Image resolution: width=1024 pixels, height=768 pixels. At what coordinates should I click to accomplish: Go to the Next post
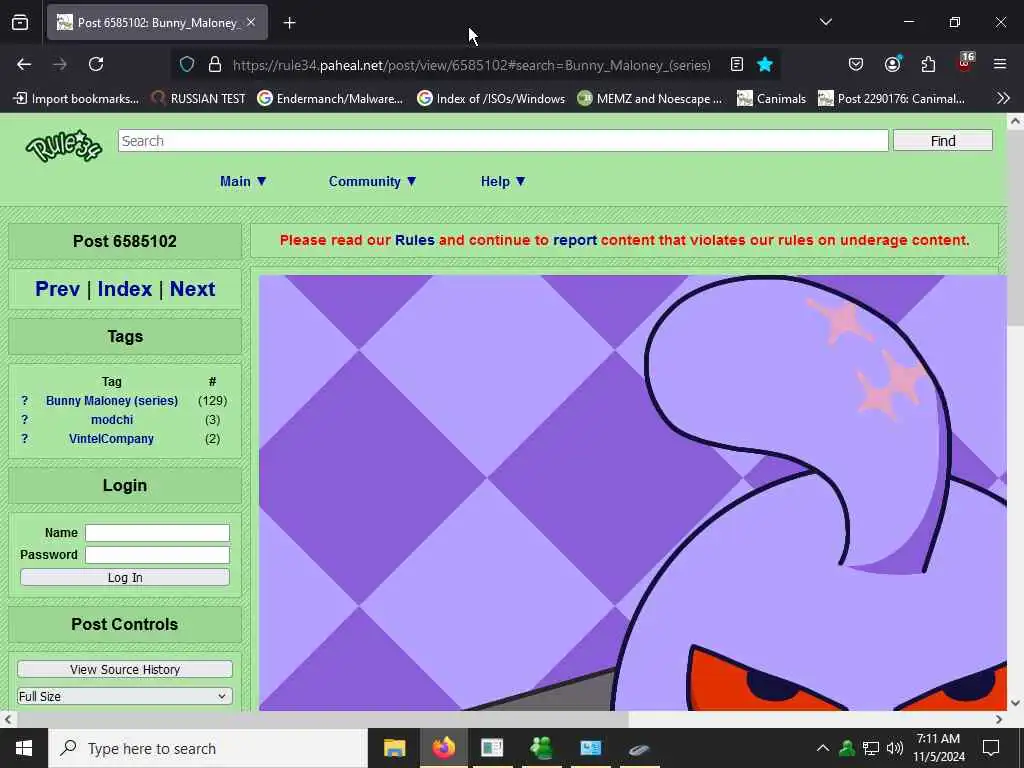point(193,289)
